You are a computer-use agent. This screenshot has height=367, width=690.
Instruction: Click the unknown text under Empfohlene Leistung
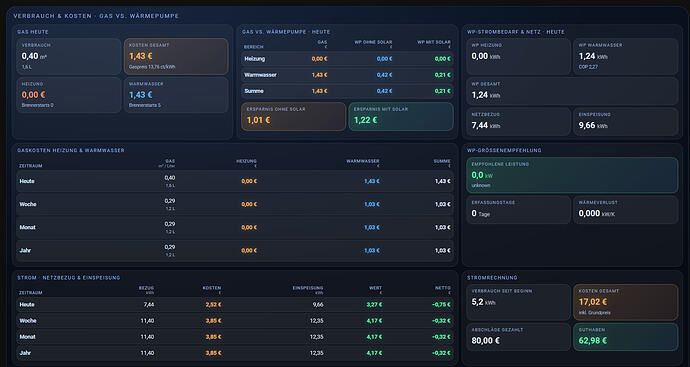(481, 186)
